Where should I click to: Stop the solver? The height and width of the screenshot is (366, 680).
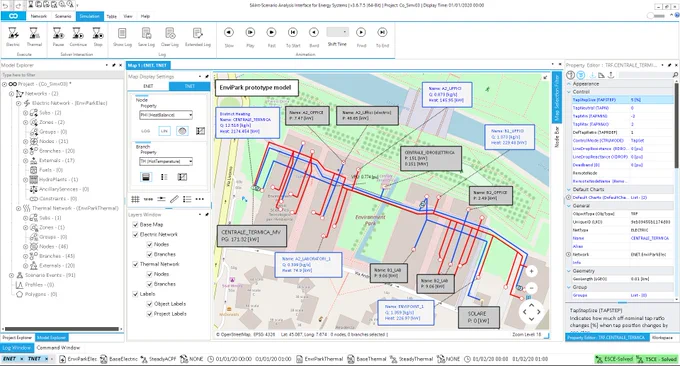click(x=98, y=36)
